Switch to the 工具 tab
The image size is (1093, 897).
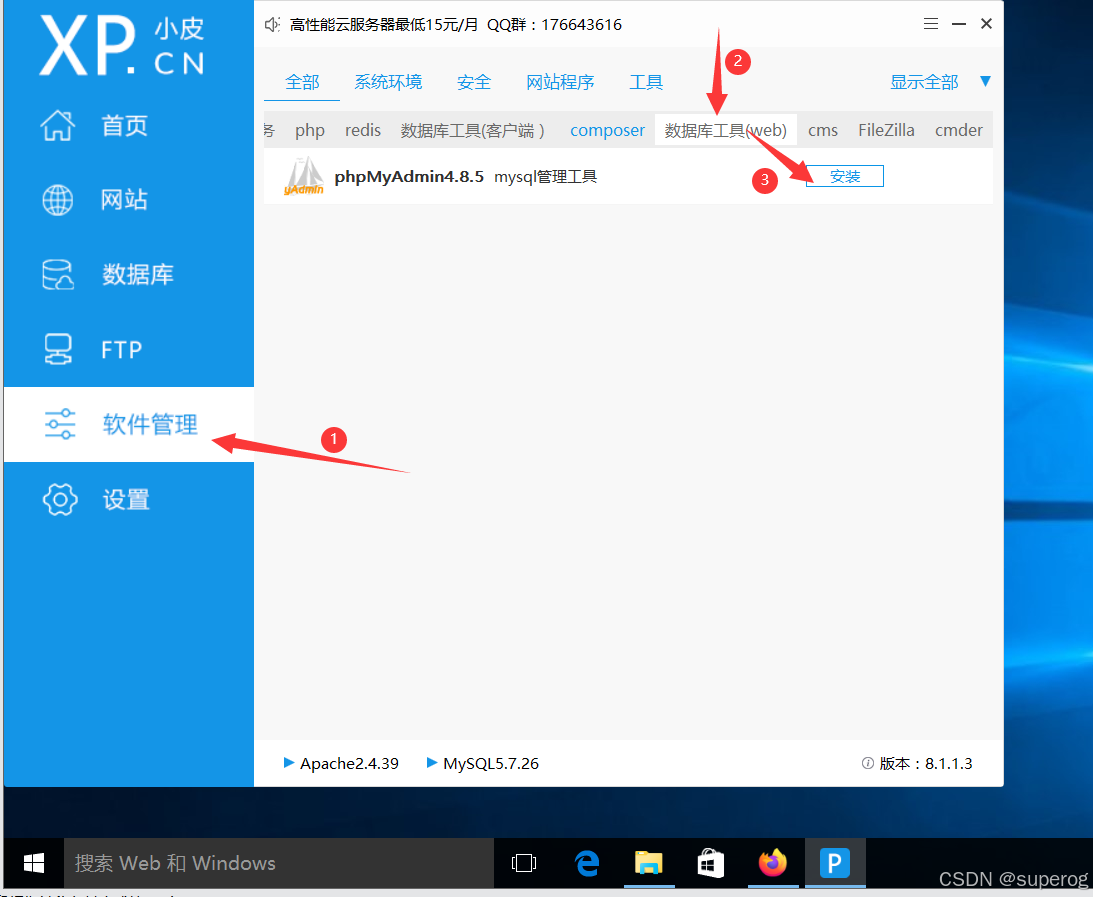pos(645,82)
